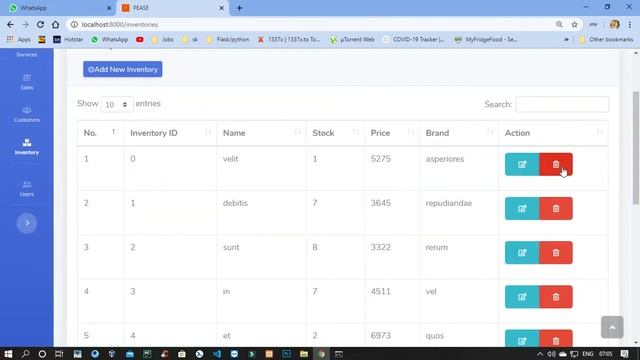Open the WhatsApp bookmark
This screenshot has height=360, width=640.
pos(110,40)
